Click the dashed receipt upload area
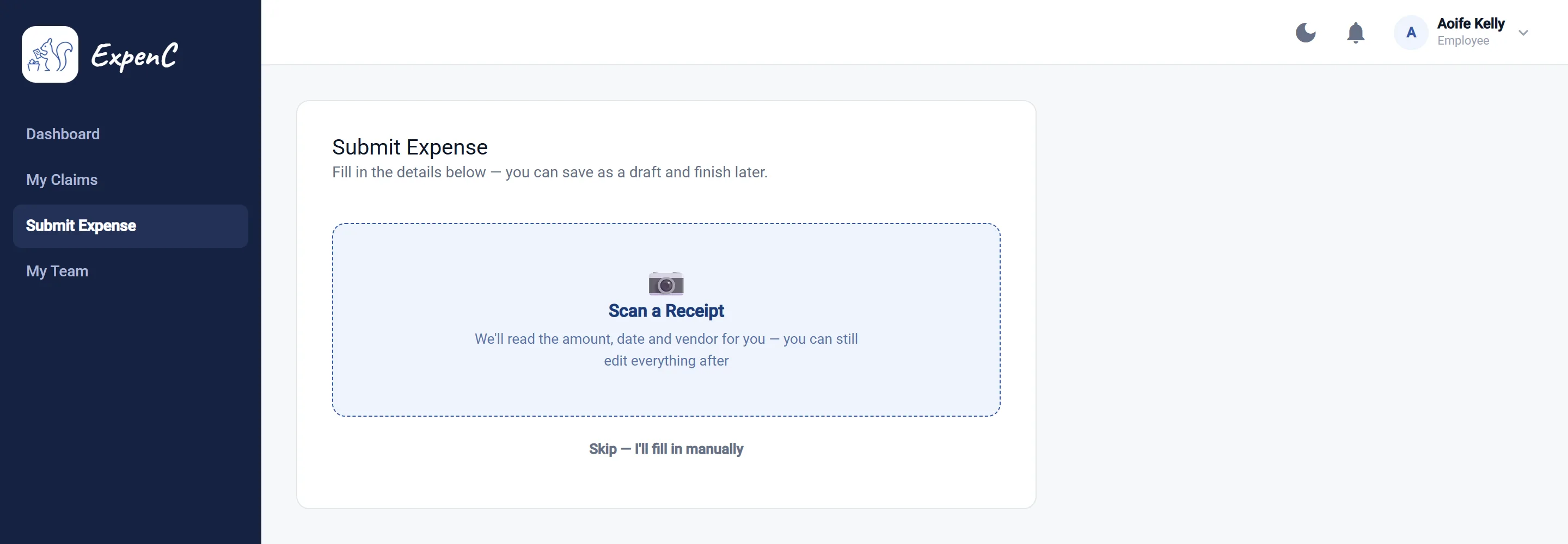The height and width of the screenshot is (544, 1568). click(x=666, y=320)
